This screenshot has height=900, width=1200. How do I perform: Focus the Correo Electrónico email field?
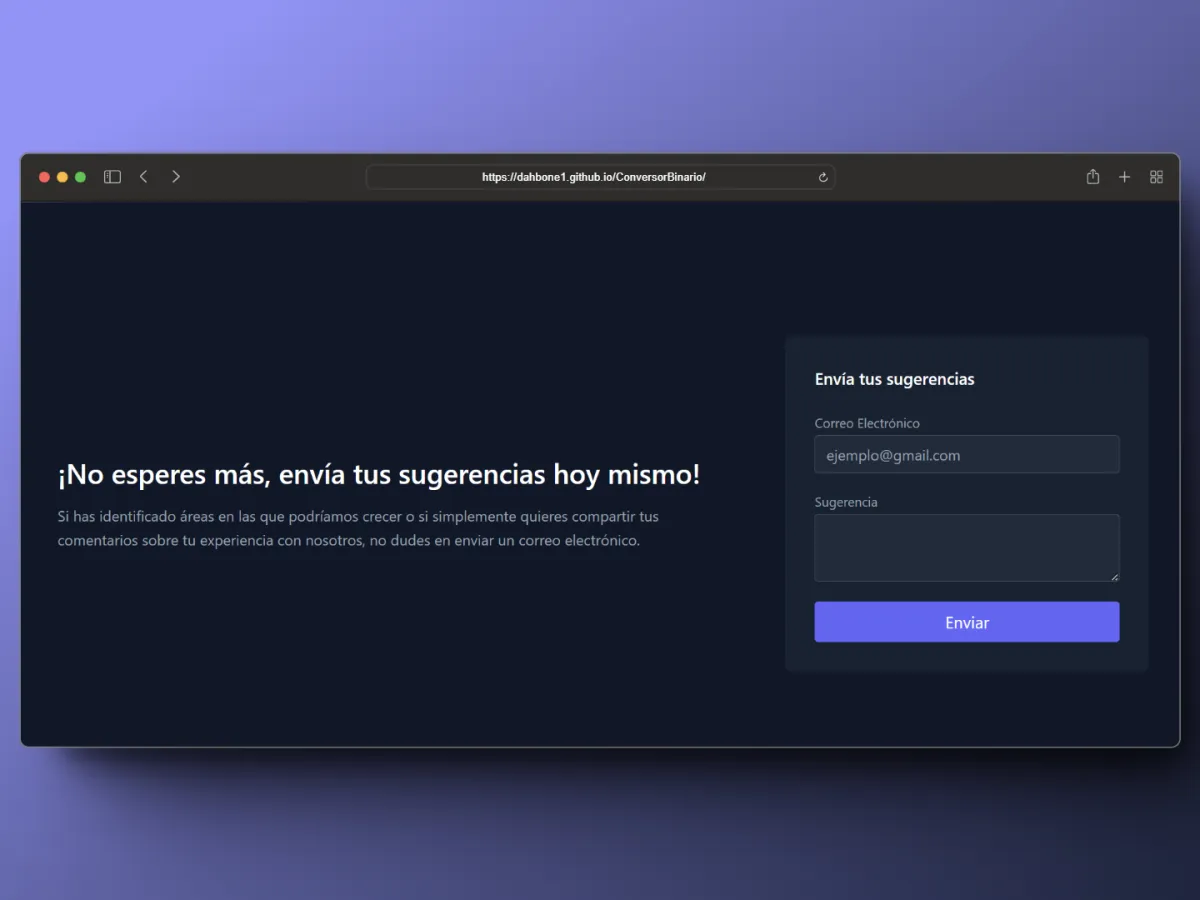click(x=967, y=454)
